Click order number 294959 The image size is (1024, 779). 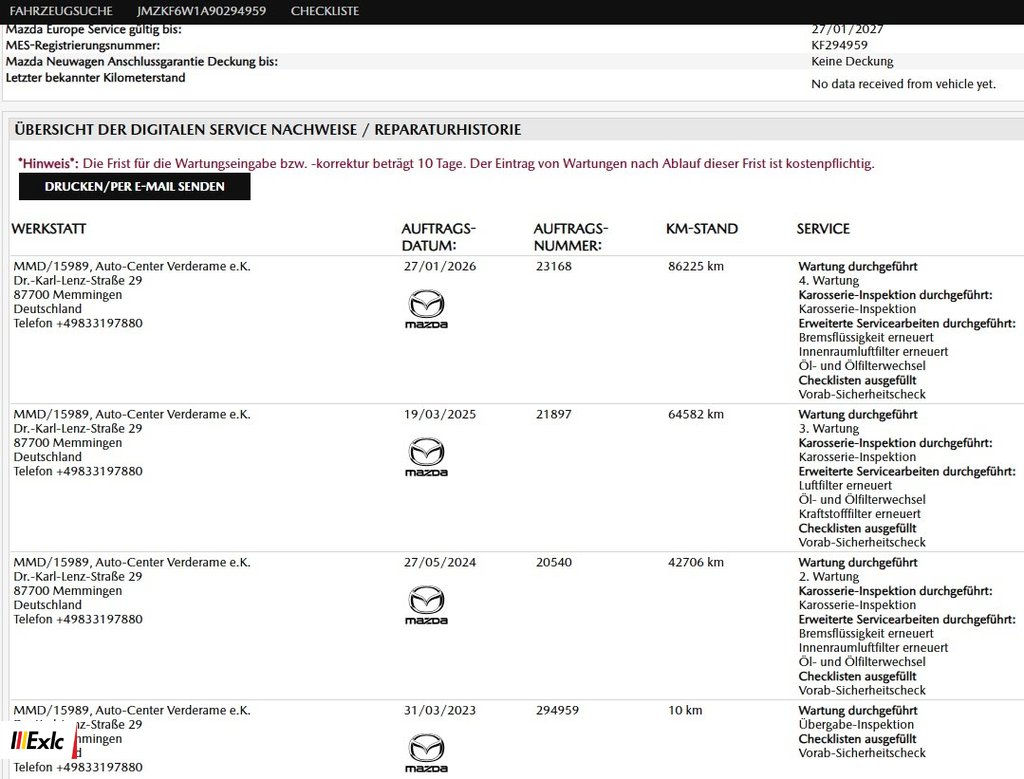click(x=557, y=710)
